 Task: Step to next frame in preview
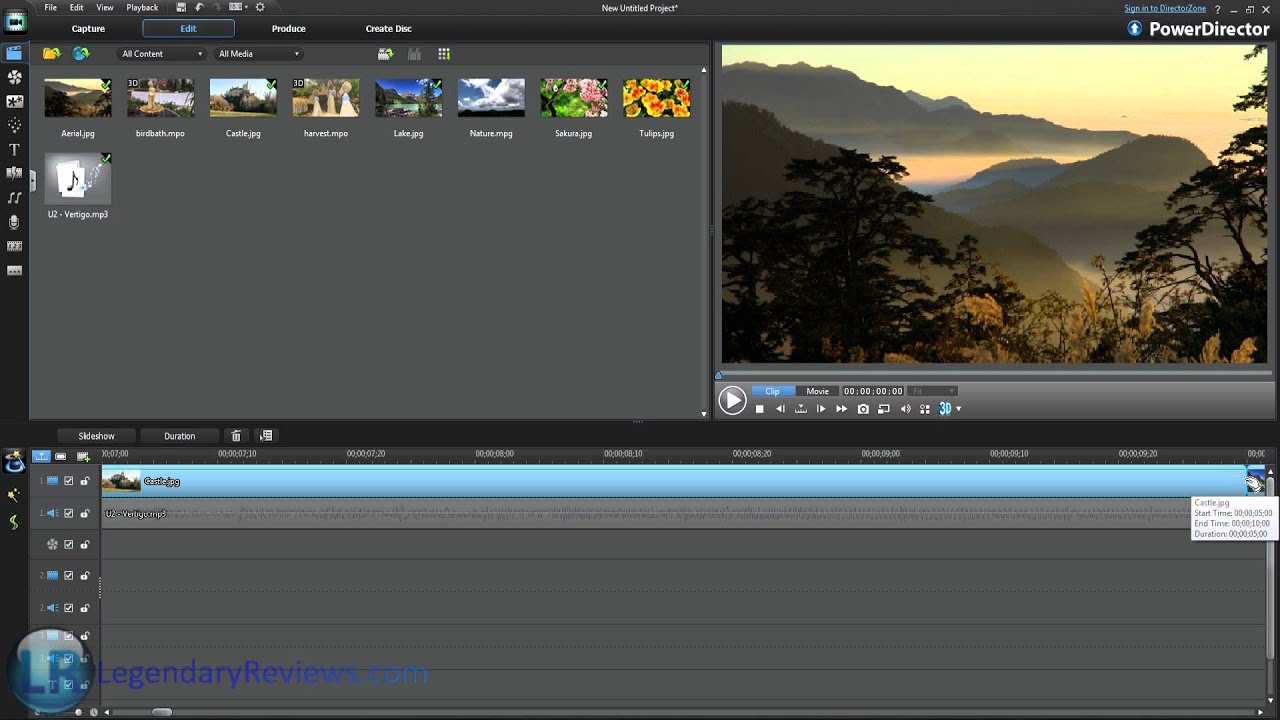821,409
